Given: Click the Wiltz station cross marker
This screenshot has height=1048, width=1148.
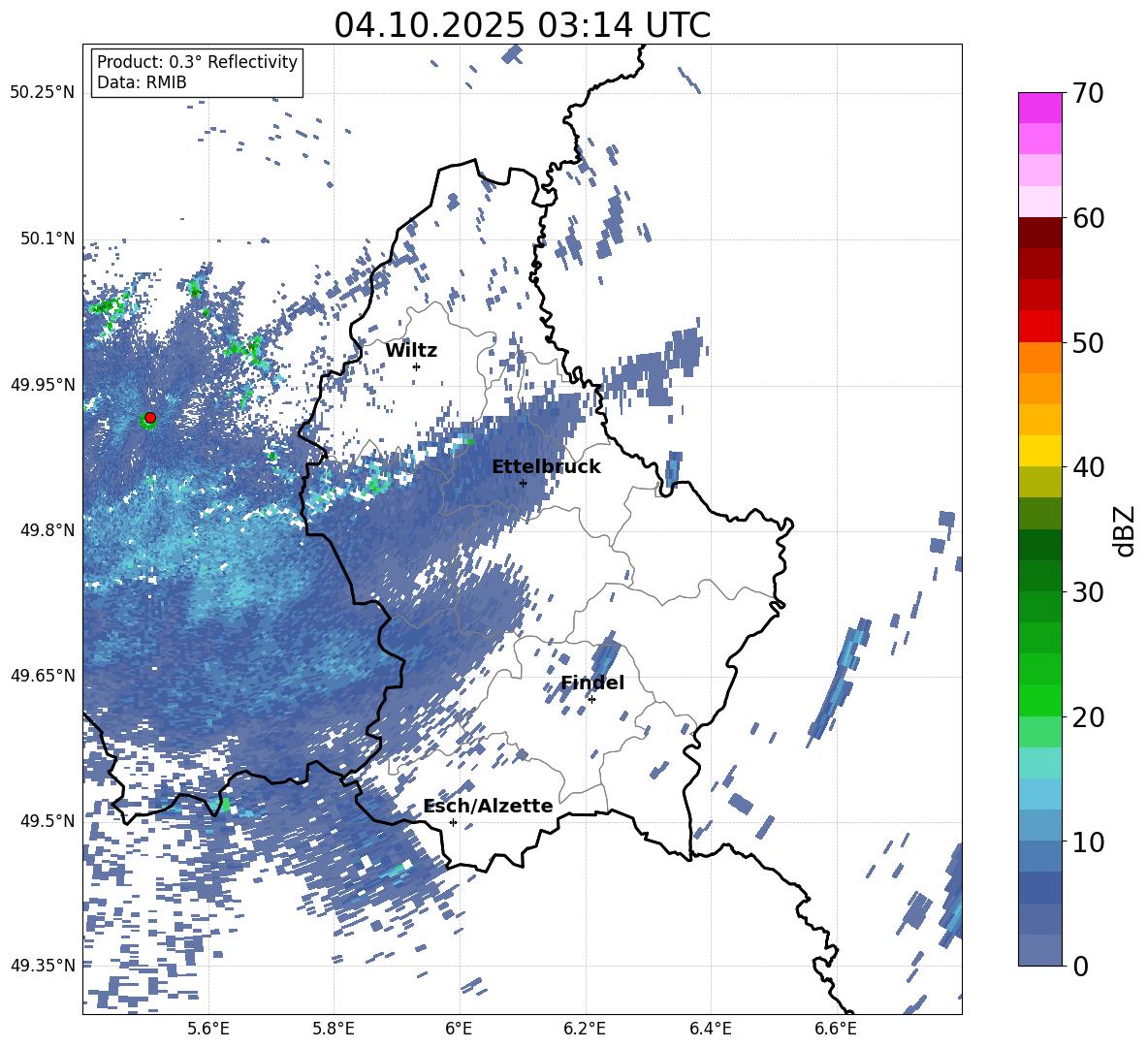Looking at the screenshot, I should [x=417, y=366].
